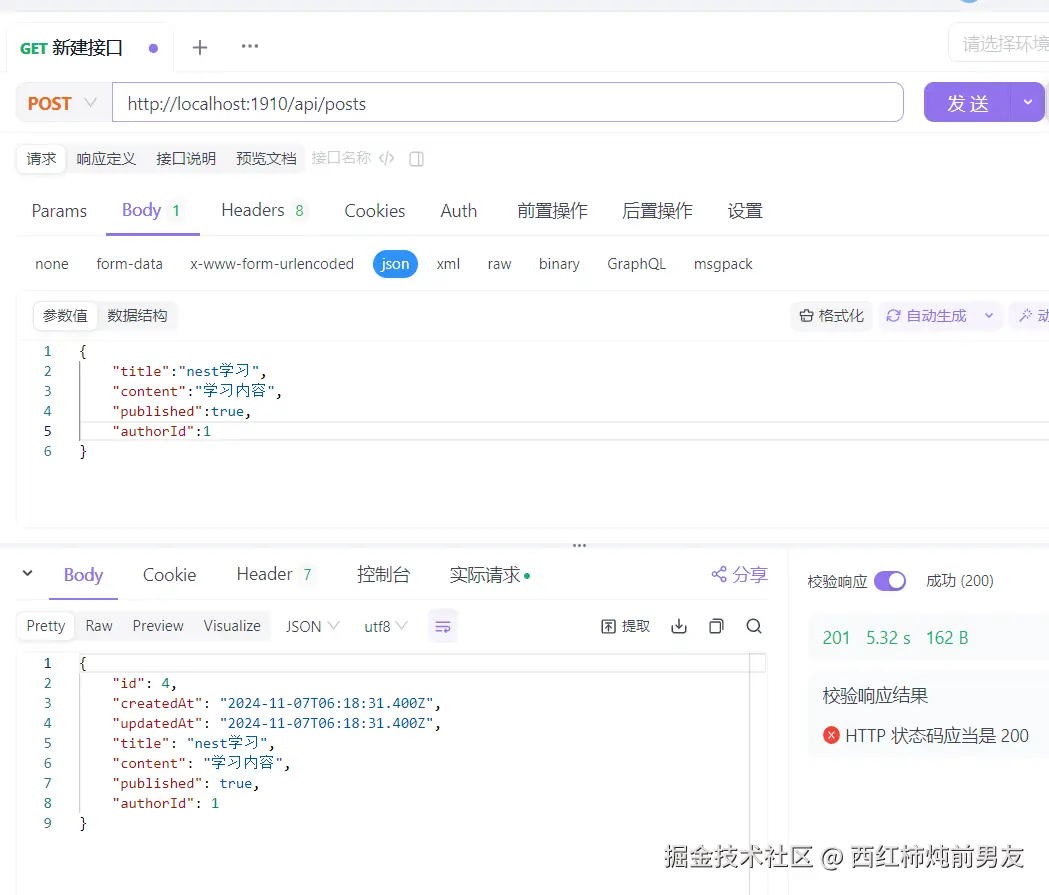The height and width of the screenshot is (895, 1049).
Task: Click the code icon next to 接口名称
Action: (386, 159)
